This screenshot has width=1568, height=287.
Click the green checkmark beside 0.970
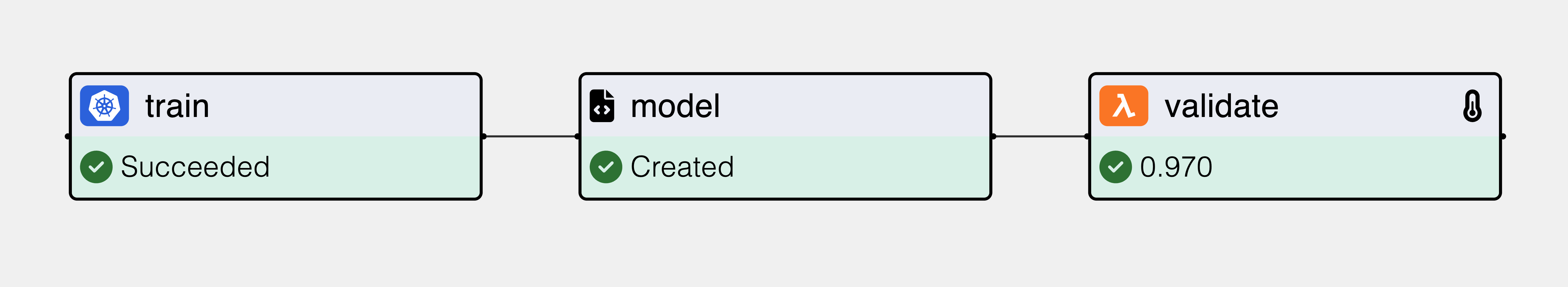click(1115, 167)
